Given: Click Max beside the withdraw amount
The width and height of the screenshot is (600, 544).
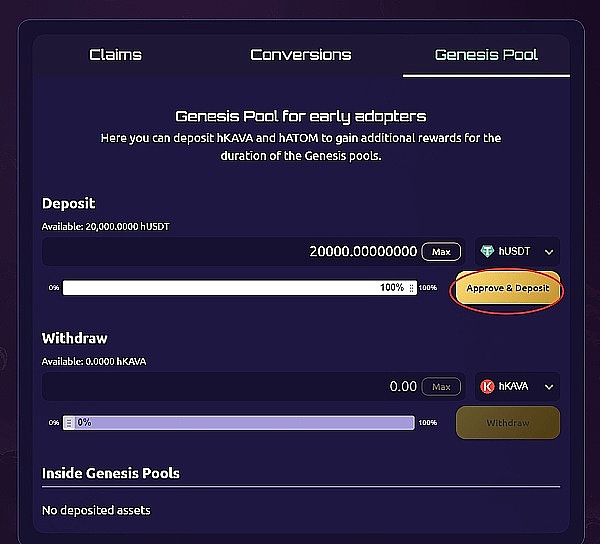Looking at the screenshot, I should pos(441,387).
